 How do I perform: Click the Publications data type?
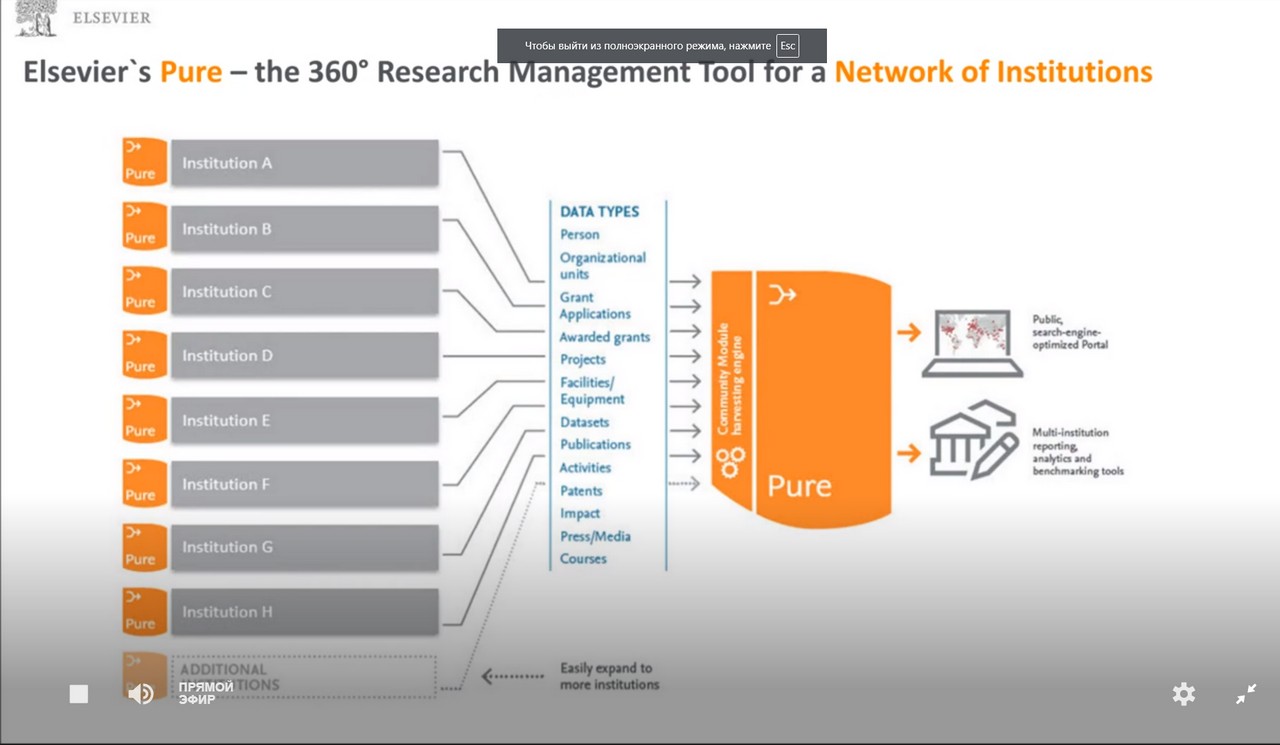[595, 445]
